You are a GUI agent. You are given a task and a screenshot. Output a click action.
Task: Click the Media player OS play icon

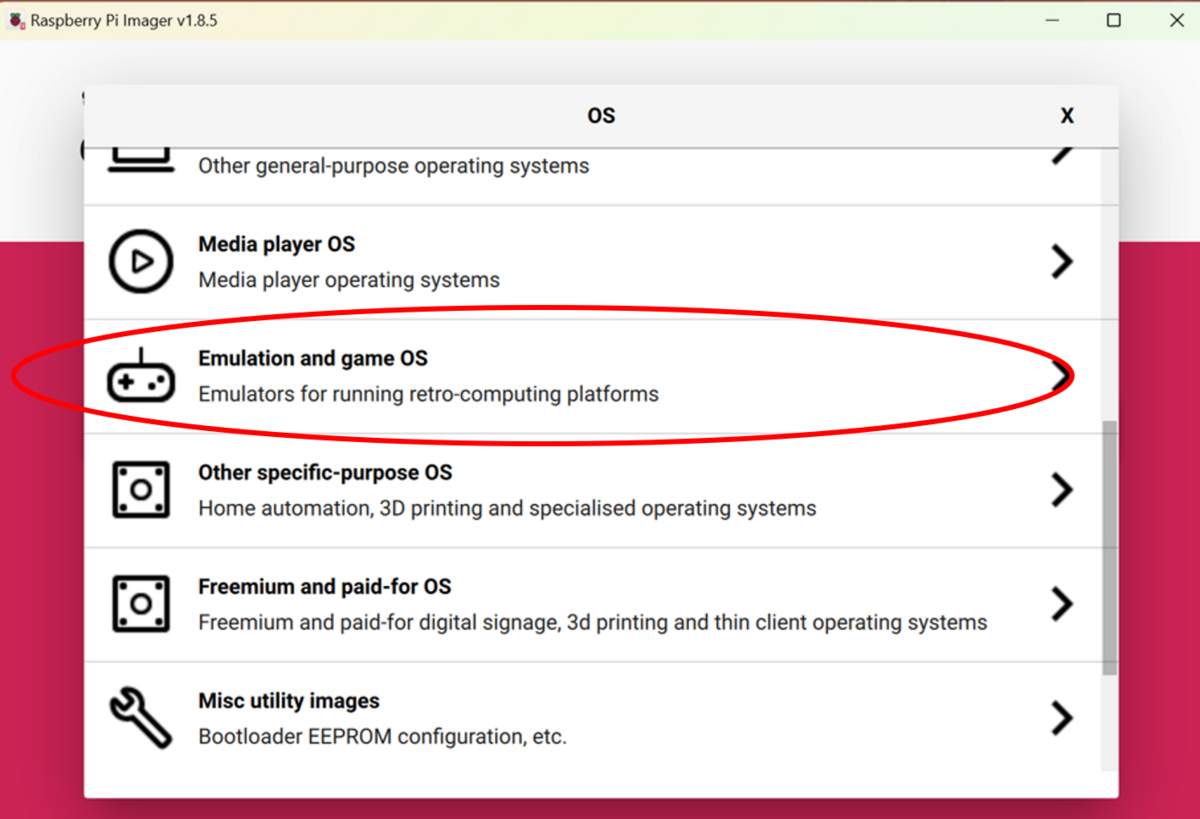pyautogui.click(x=141, y=262)
